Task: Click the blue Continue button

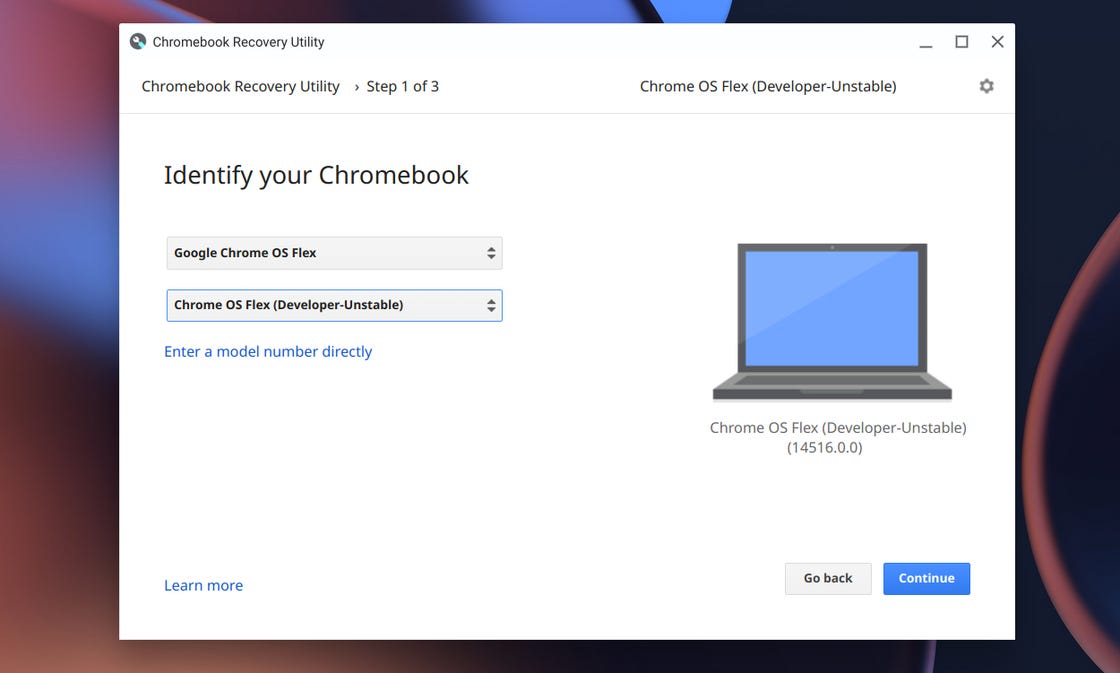Action: [x=926, y=579]
